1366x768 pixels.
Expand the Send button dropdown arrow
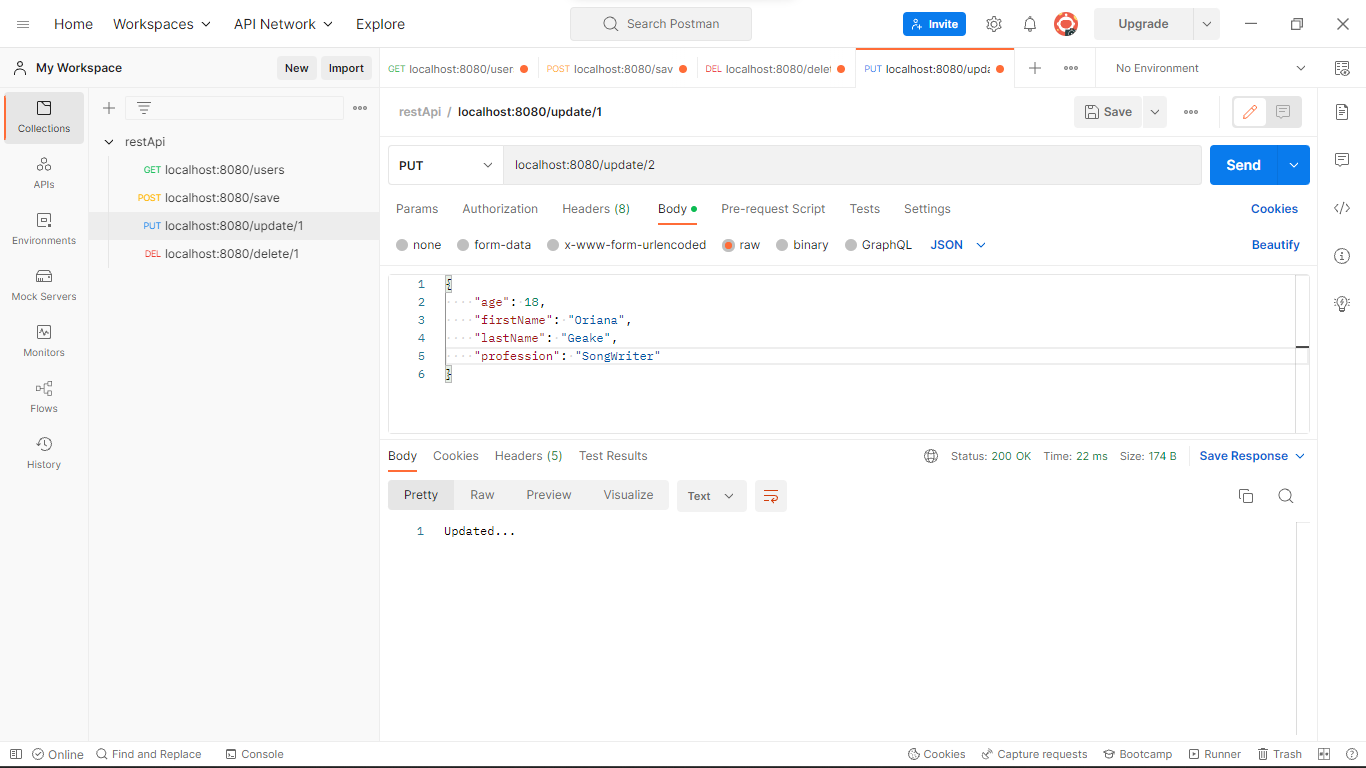(1294, 165)
